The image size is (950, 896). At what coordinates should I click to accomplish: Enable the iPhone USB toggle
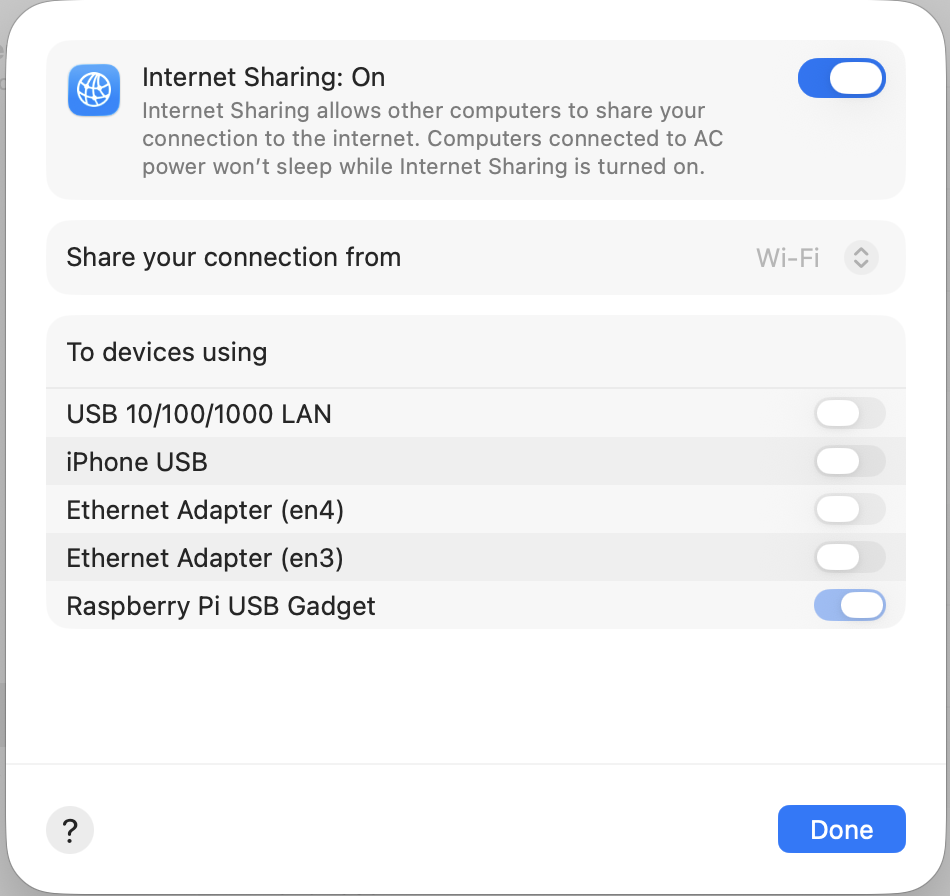coord(849,461)
